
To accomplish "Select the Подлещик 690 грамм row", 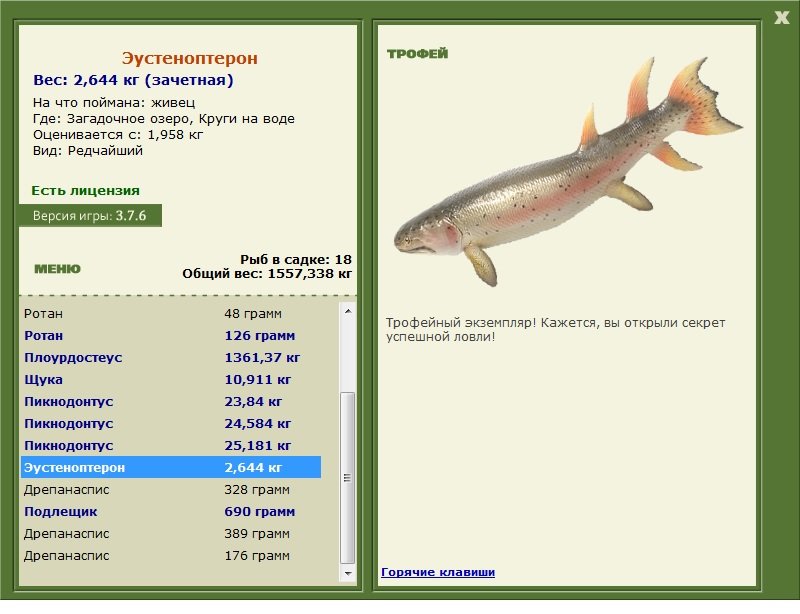I will pyautogui.click(x=171, y=511).
